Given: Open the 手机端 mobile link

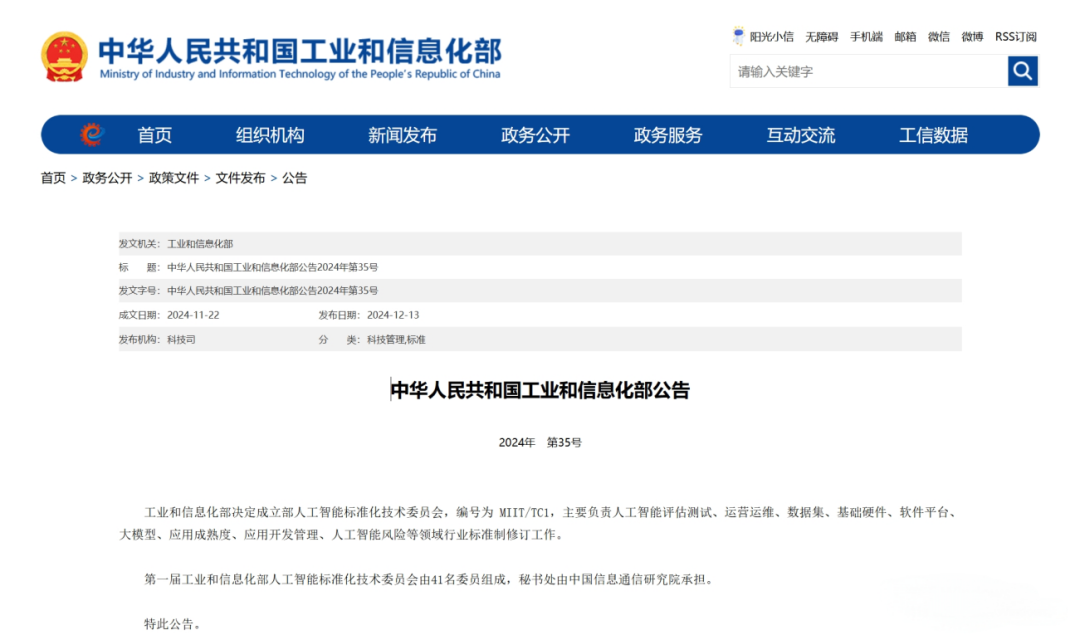Looking at the screenshot, I should (866, 37).
